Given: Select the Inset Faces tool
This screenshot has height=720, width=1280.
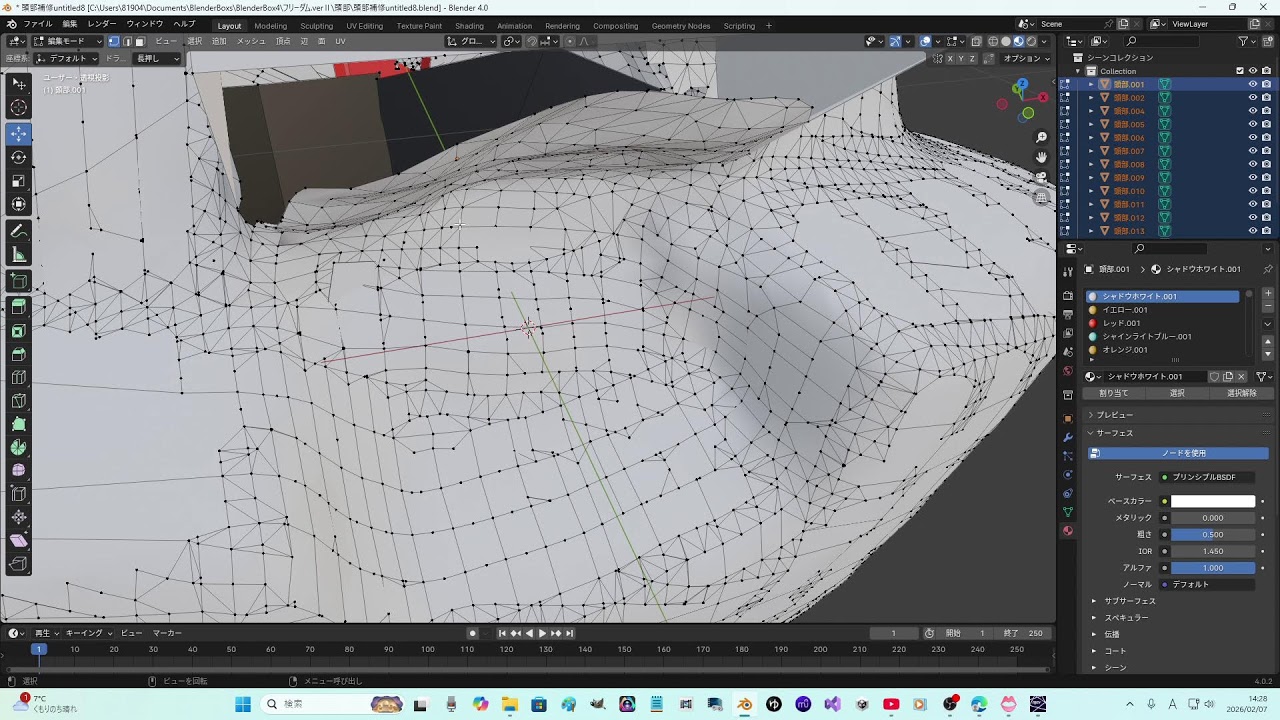Looking at the screenshot, I should pos(19,331).
